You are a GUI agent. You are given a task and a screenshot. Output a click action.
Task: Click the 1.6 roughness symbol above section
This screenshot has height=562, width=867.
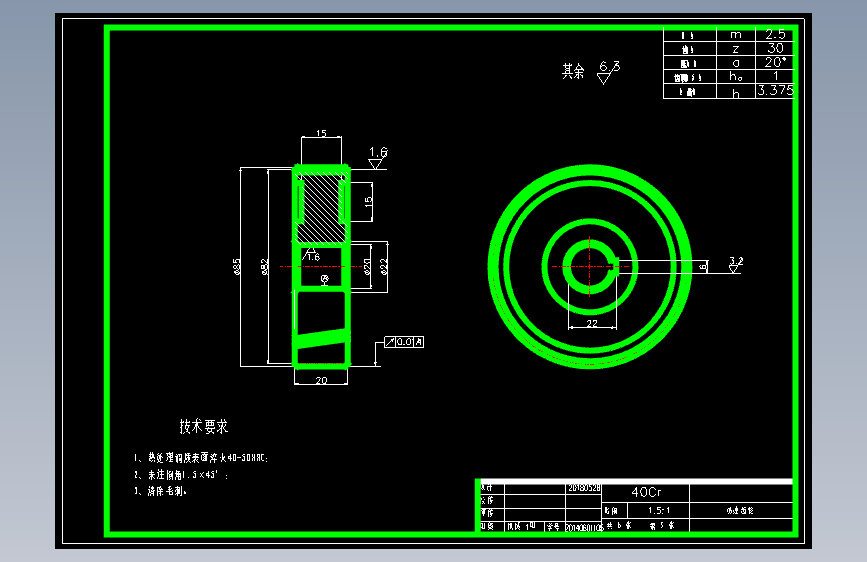(x=378, y=158)
